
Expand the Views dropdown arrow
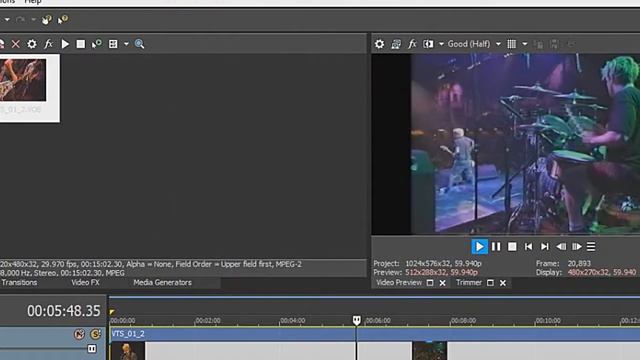pyautogui.click(x=126, y=44)
